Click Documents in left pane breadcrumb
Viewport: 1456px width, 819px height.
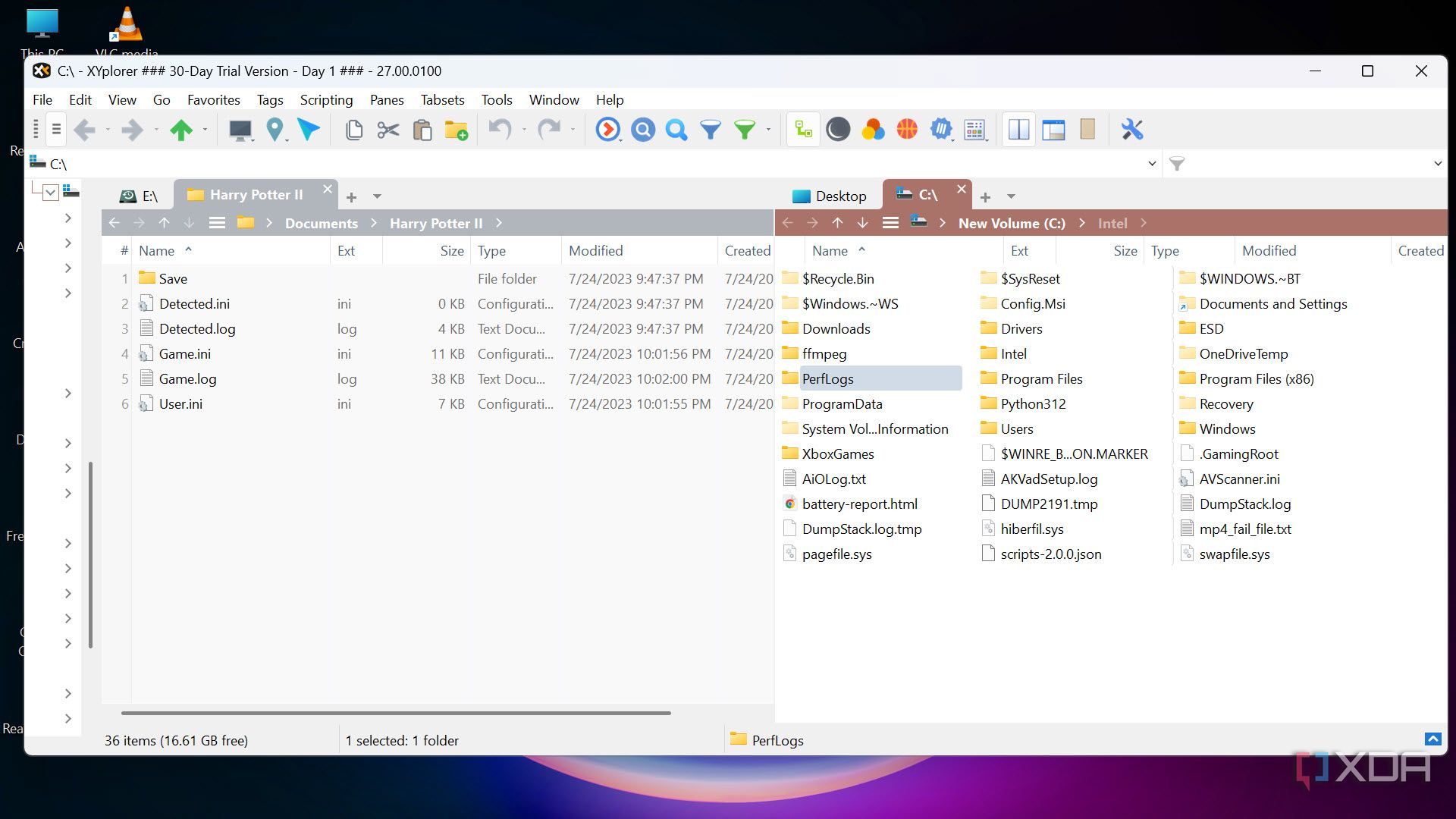(x=322, y=223)
